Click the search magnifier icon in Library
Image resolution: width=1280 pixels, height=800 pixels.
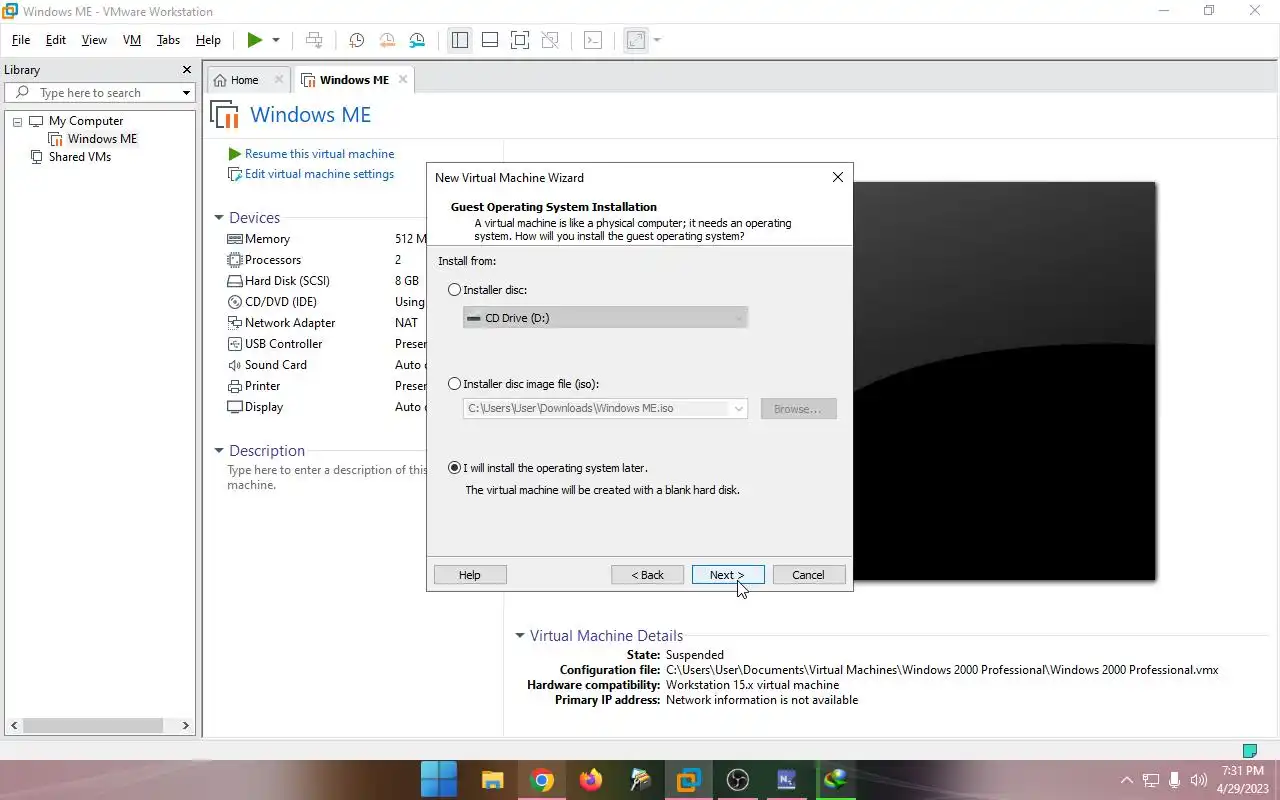click(x=23, y=92)
